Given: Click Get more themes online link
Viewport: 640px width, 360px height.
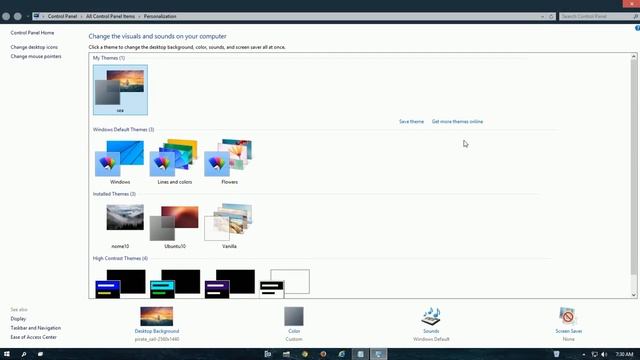Looking at the screenshot, I should (x=457, y=122).
